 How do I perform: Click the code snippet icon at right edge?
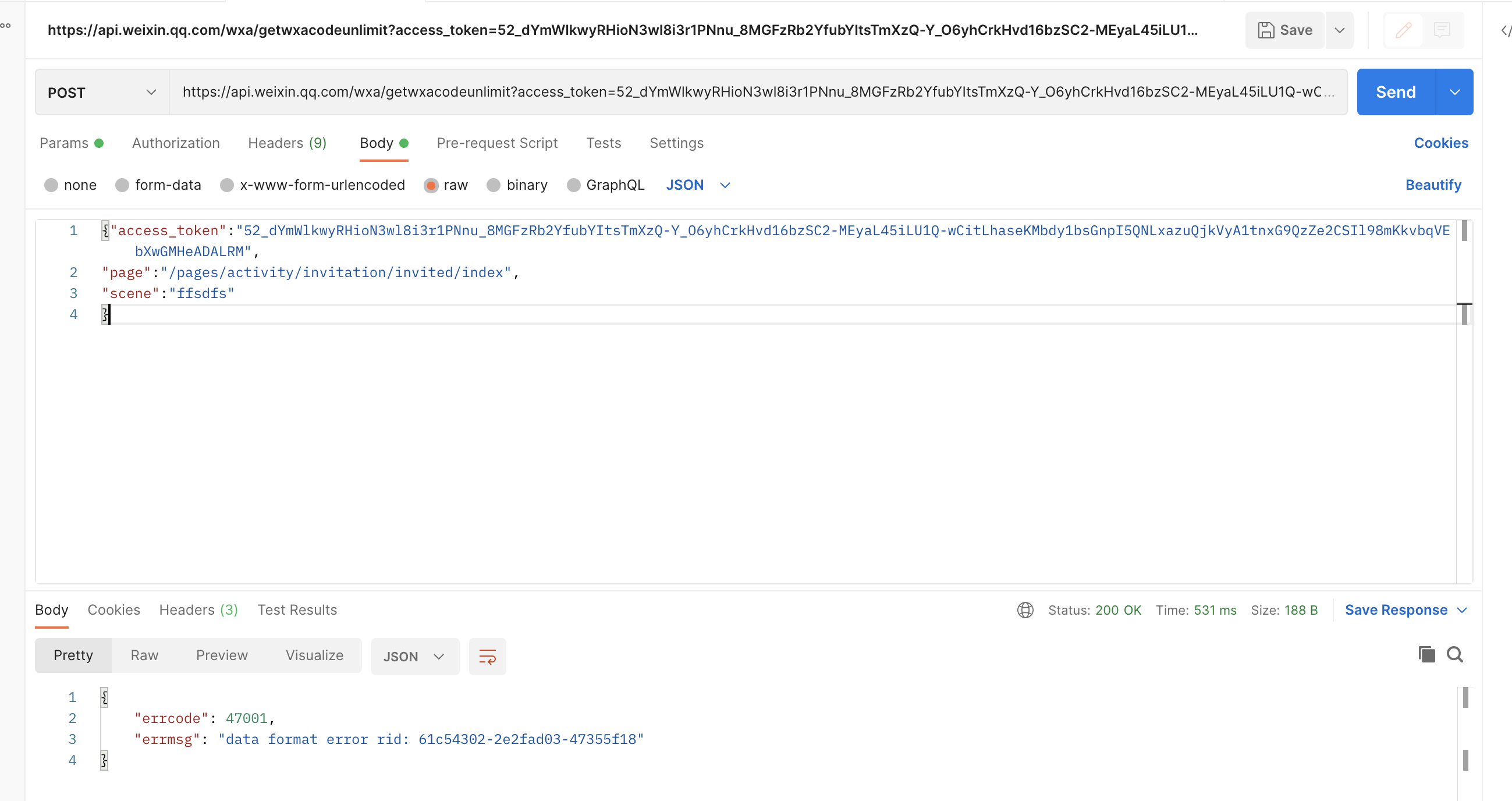(1506, 30)
